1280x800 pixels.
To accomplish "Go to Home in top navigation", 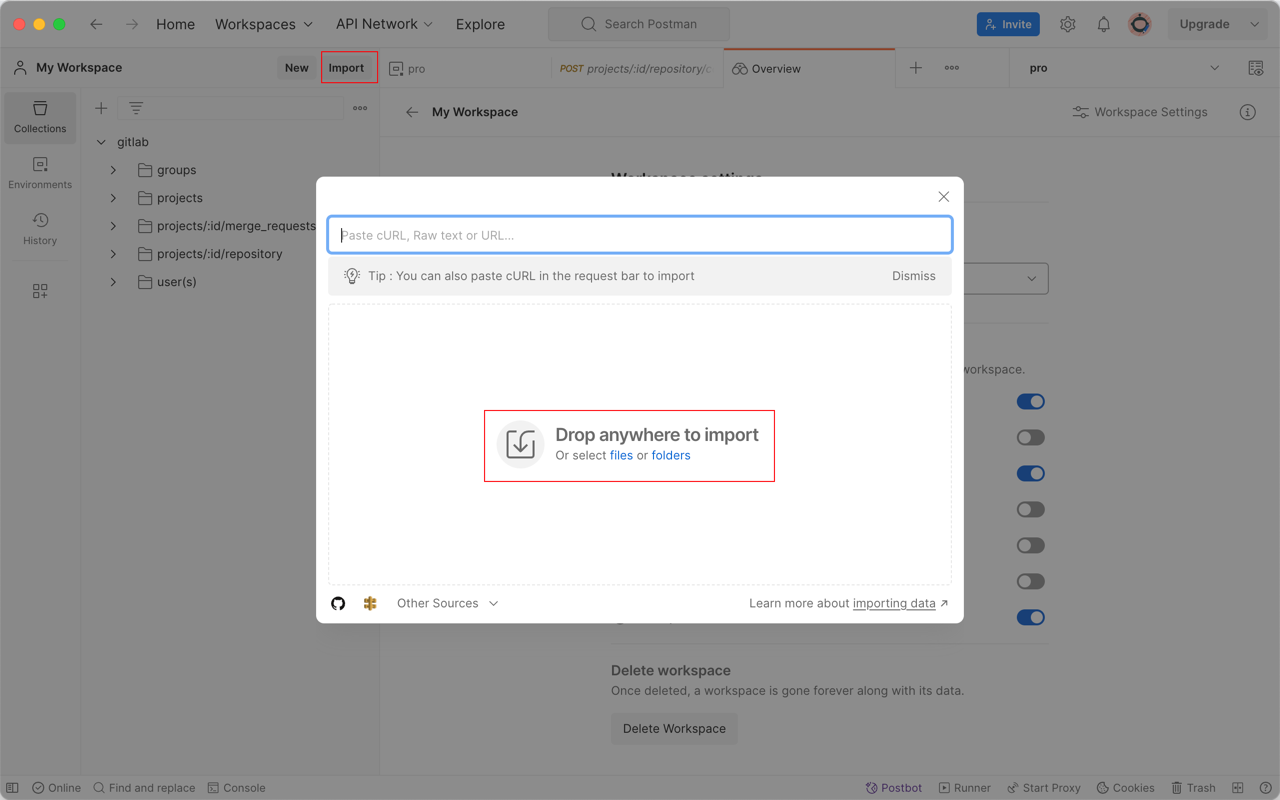I will coord(175,24).
